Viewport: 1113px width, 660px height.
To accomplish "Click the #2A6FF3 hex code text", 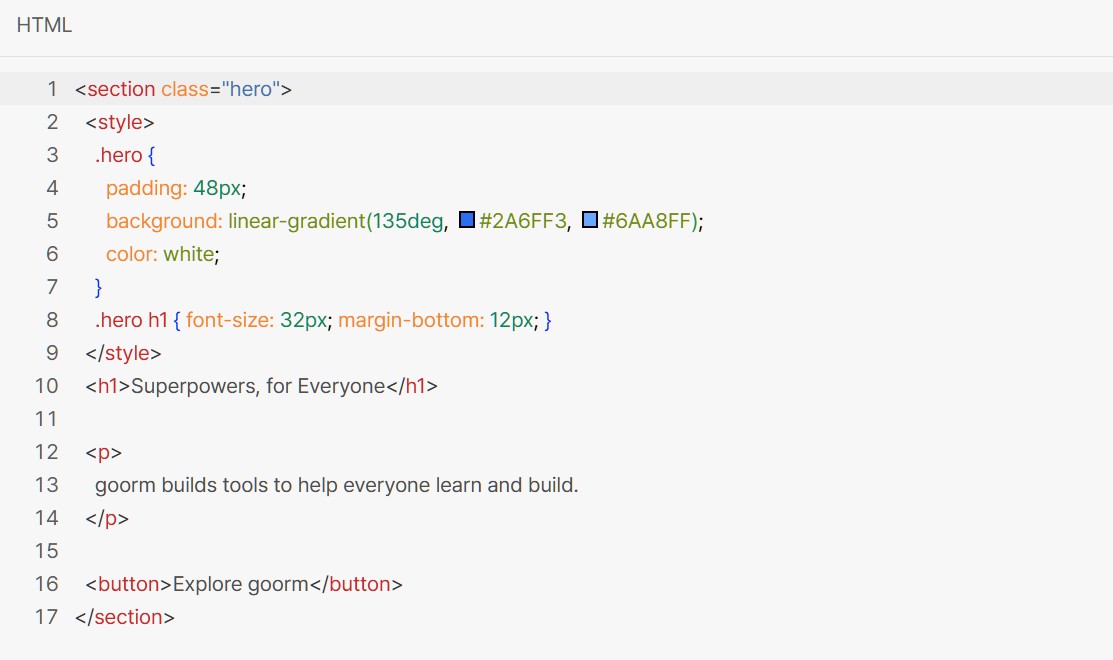I will (x=523, y=221).
